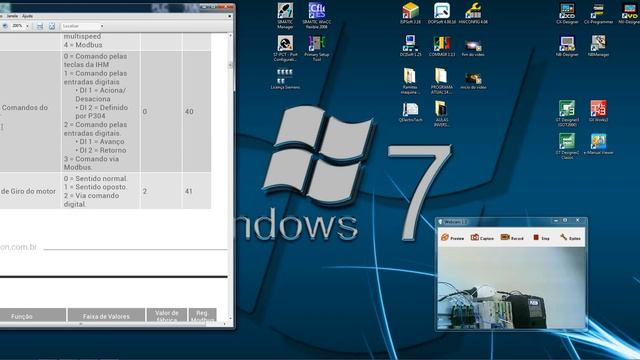Open the S7-PCT Port Configuration shortcut
This screenshot has width=640, height=360.
click(285, 48)
